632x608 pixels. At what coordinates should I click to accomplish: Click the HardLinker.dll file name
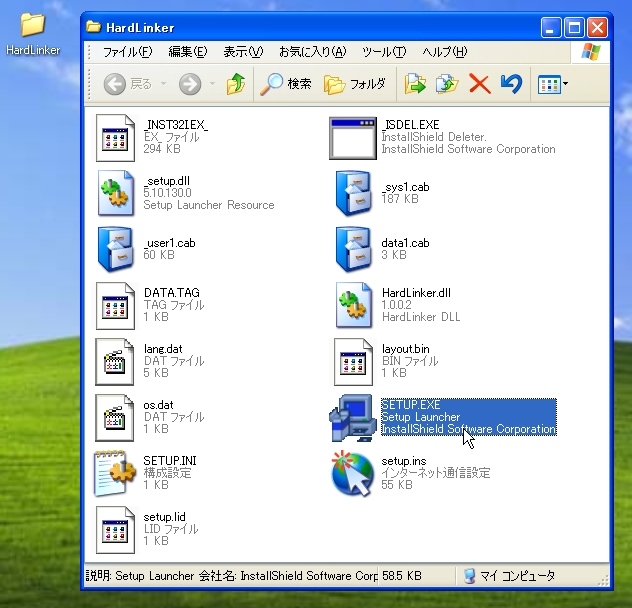(416, 293)
